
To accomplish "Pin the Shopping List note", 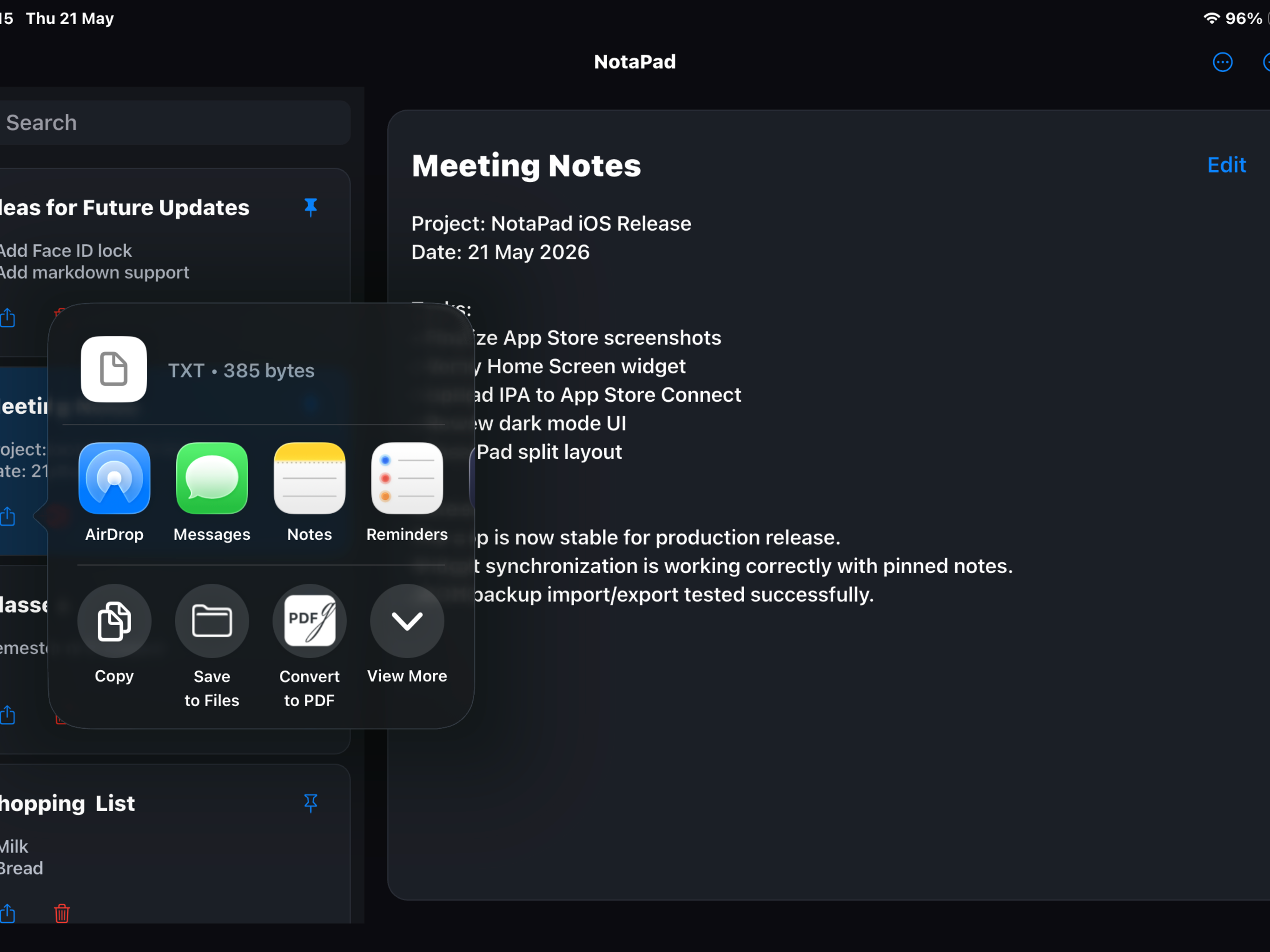I will click(311, 803).
